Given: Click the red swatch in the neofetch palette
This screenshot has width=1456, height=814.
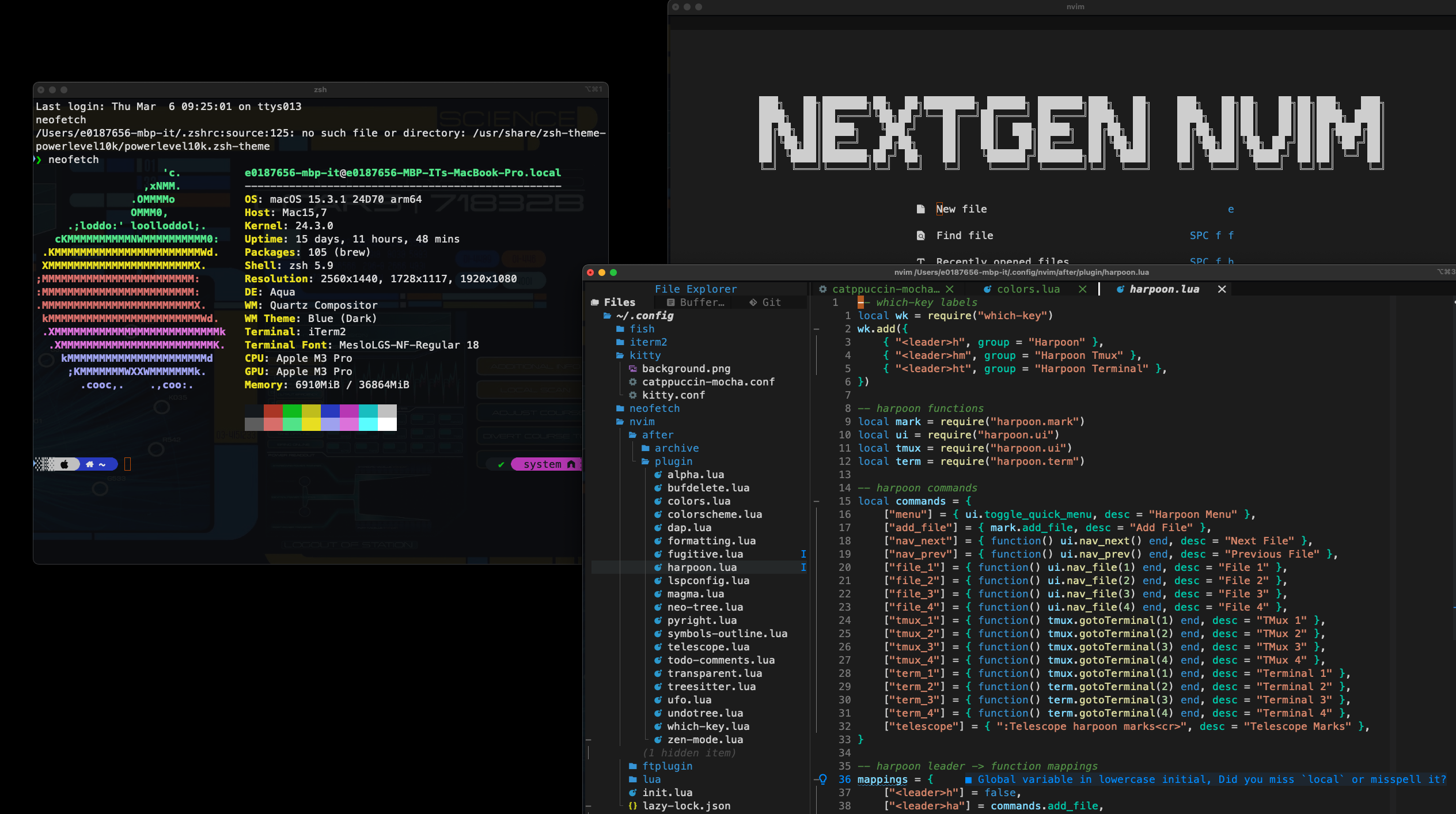Looking at the screenshot, I should [x=273, y=411].
